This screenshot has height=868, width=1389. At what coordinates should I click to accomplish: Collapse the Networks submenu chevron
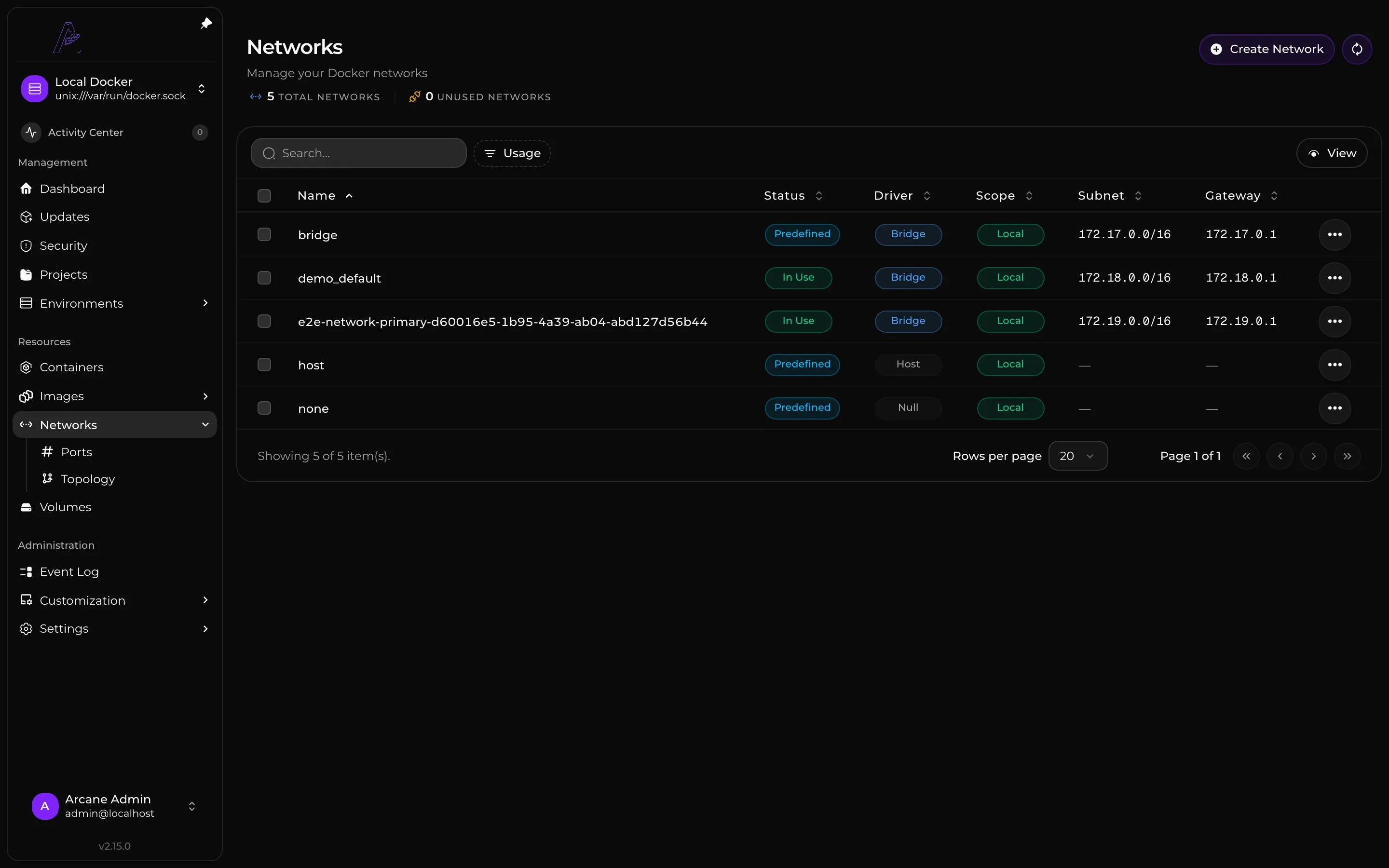click(x=205, y=425)
